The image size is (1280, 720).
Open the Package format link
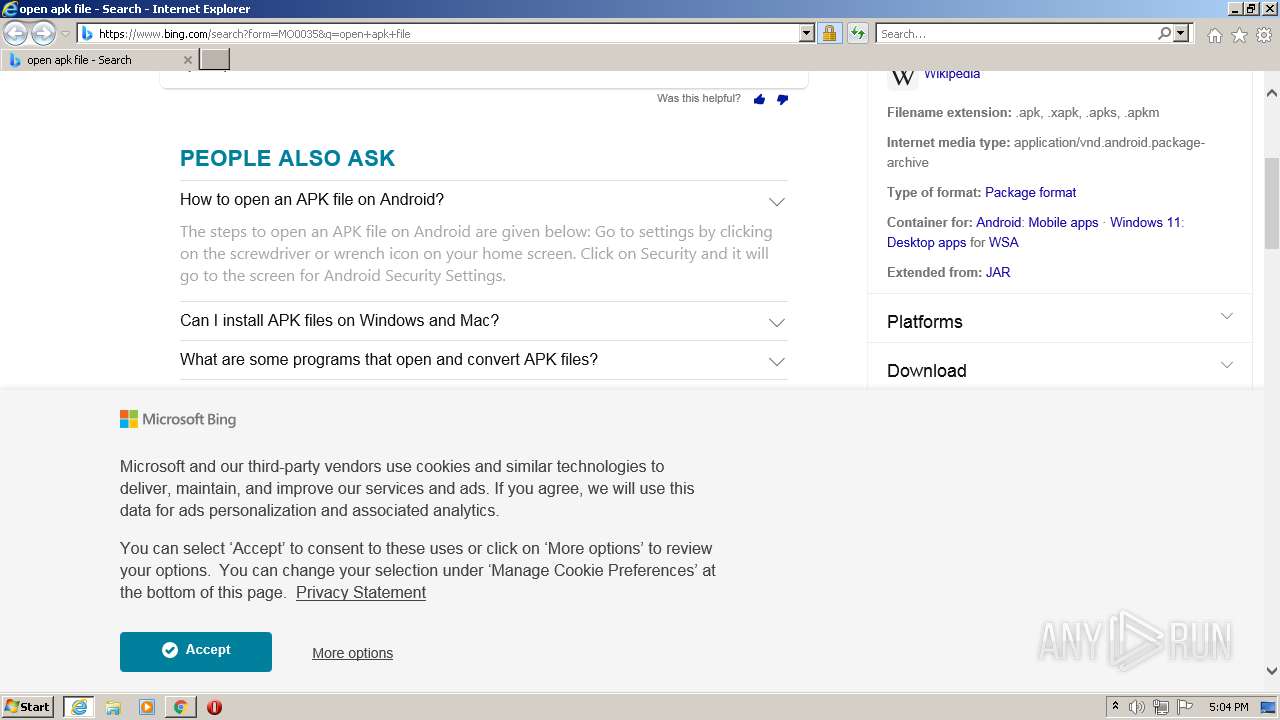coord(1031,192)
